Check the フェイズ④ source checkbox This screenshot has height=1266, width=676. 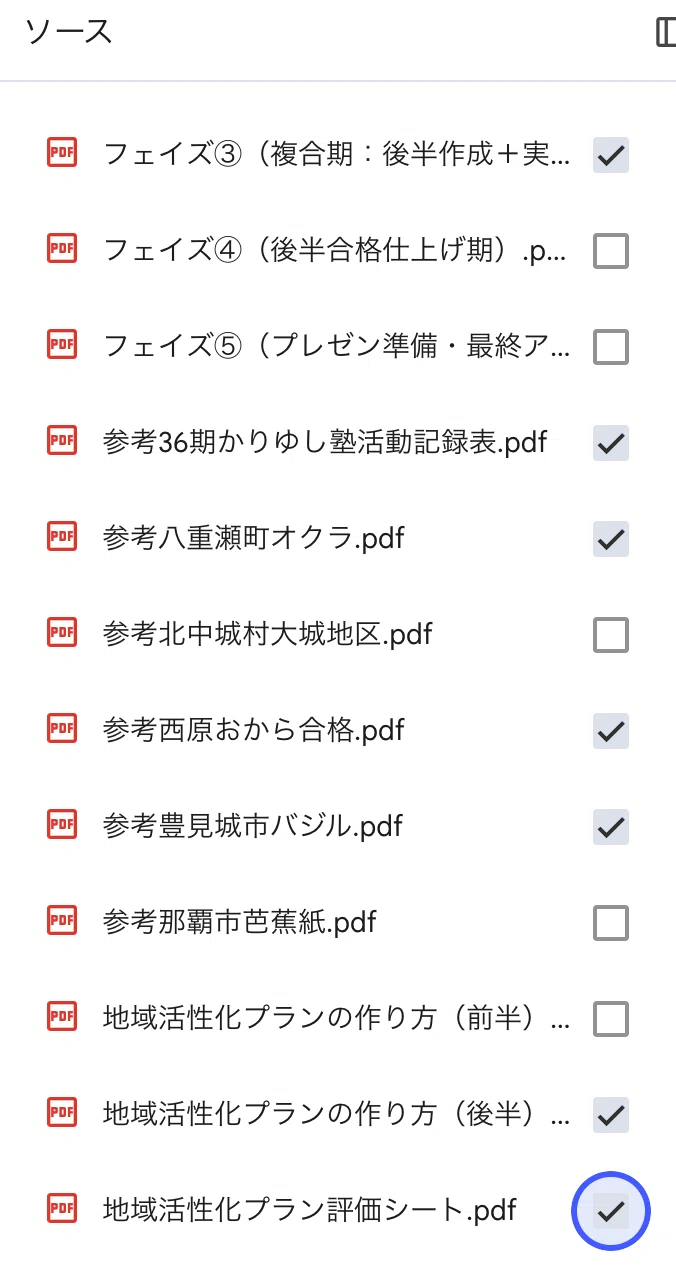(x=611, y=251)
